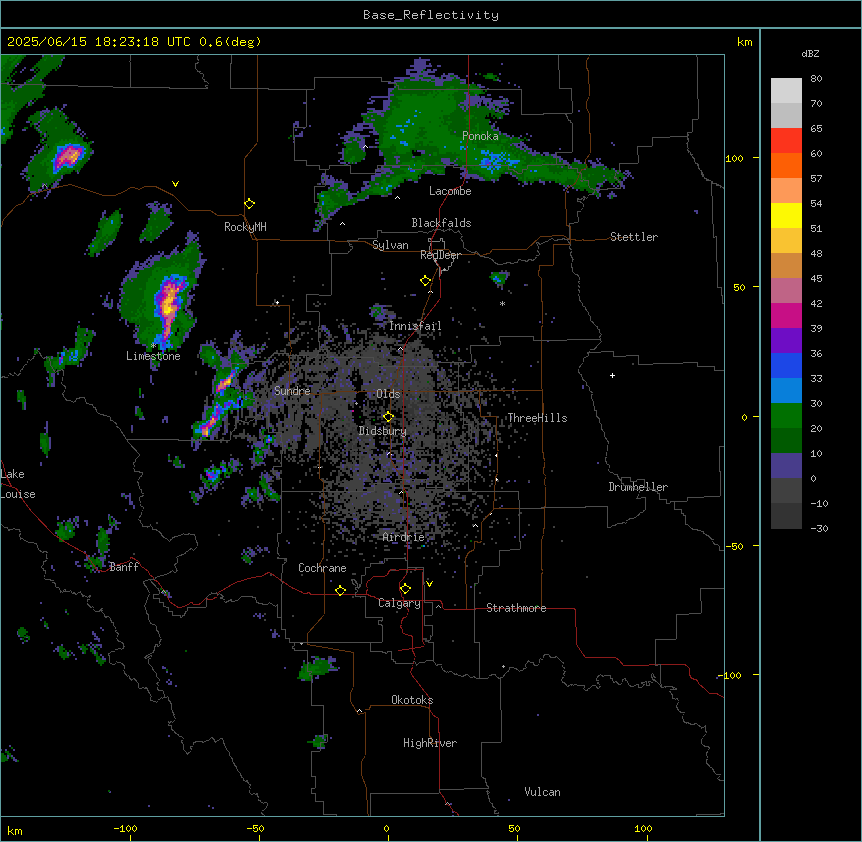The image size is (862, 842).
Task: Click the Limestone label
Action: click(x=153, y=356)
